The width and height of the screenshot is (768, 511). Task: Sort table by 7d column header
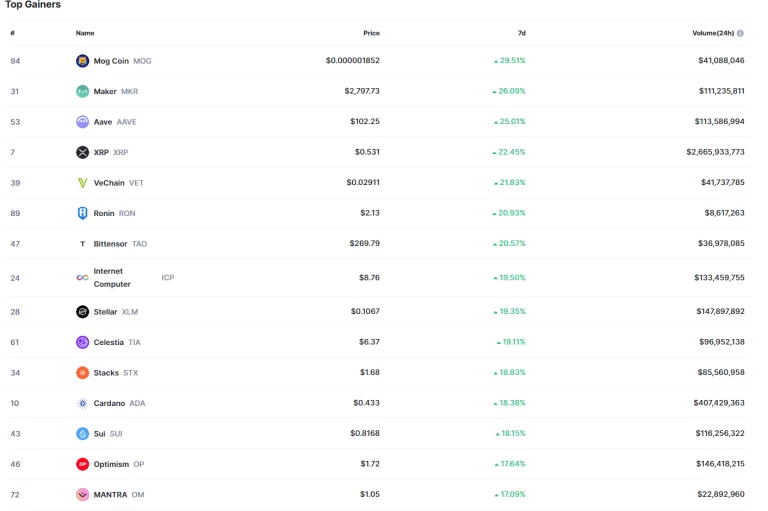[x=521, y=33]
